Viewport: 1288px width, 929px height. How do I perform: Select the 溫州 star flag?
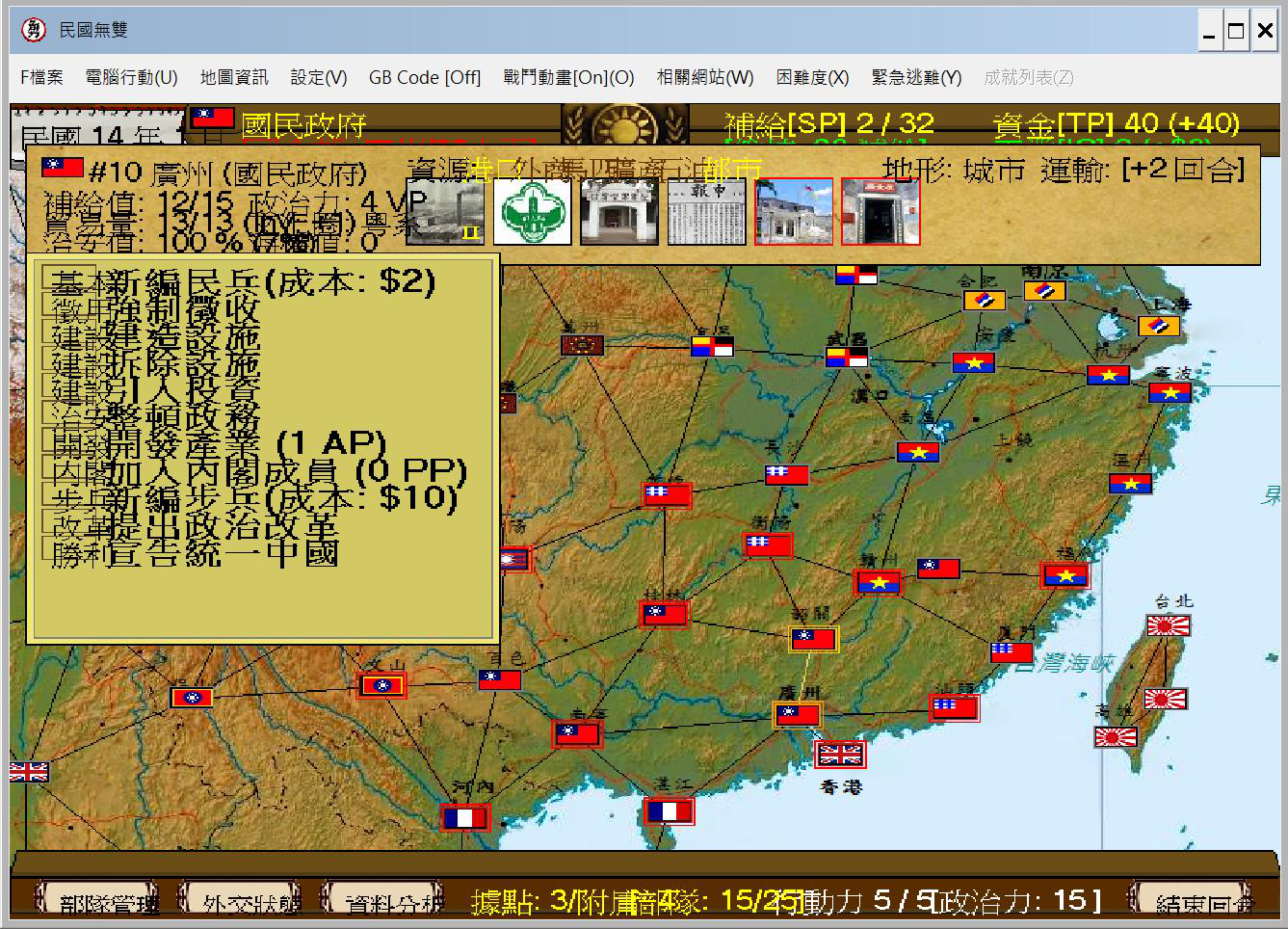click(1130, 484)
